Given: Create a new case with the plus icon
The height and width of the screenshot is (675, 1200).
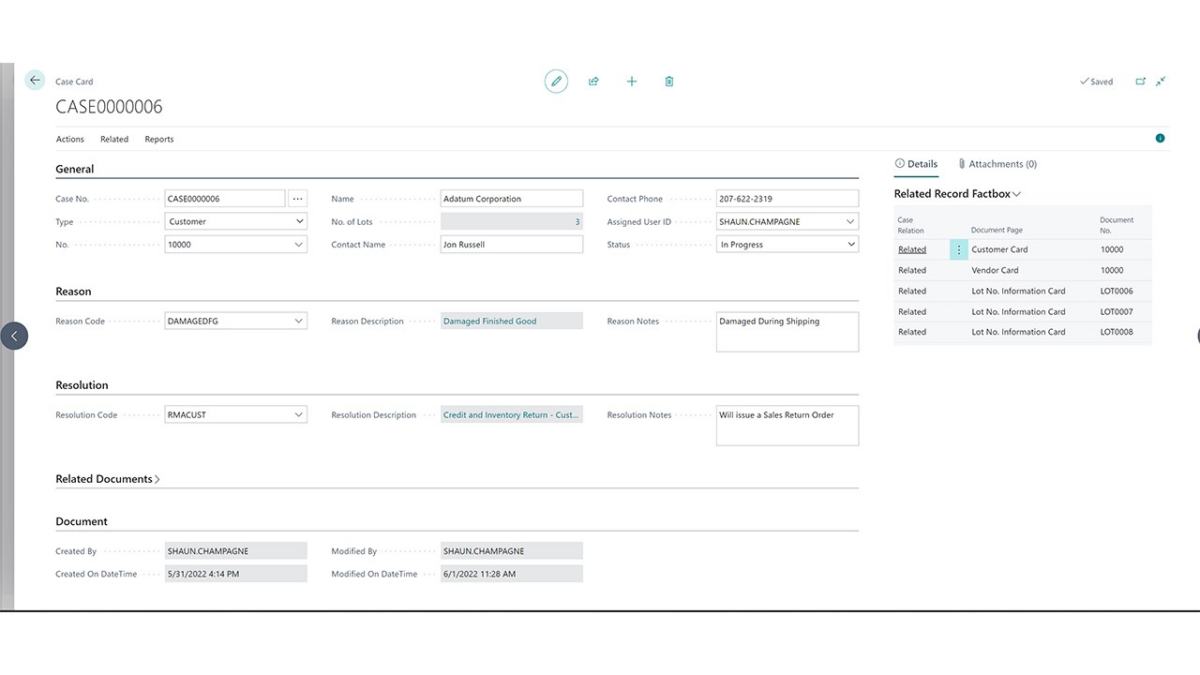Looking at the screenshot, I should click(x=631, y=81).
